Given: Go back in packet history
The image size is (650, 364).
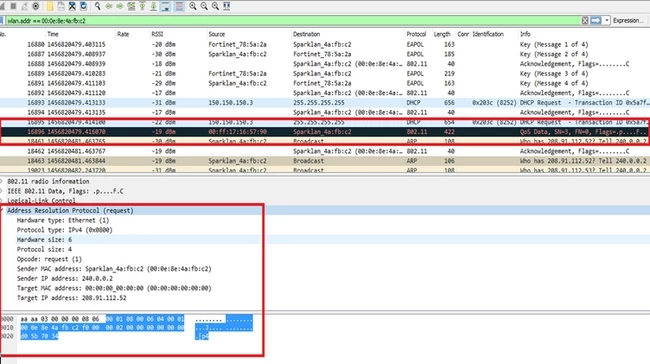Looking at the screenshot, I should 109,6.
